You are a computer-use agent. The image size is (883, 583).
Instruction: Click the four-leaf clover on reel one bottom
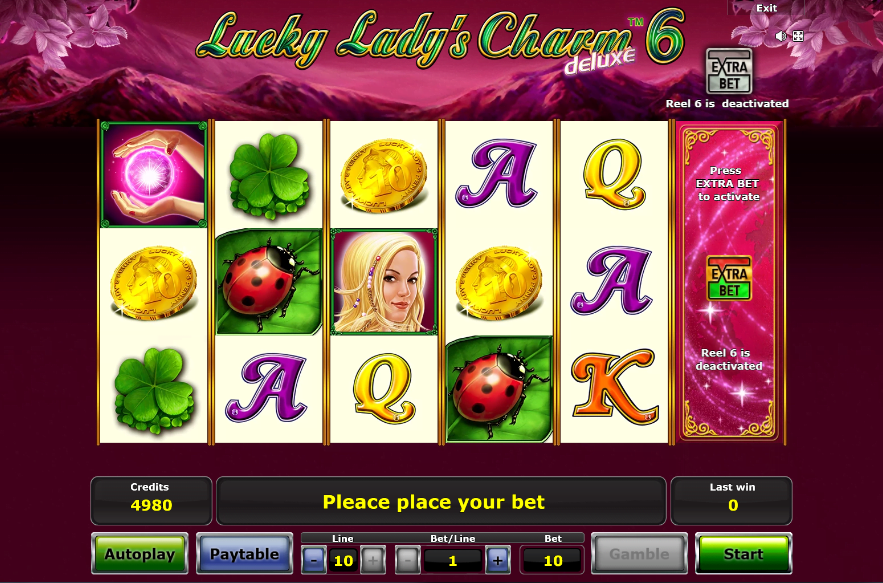coord(153,390)
